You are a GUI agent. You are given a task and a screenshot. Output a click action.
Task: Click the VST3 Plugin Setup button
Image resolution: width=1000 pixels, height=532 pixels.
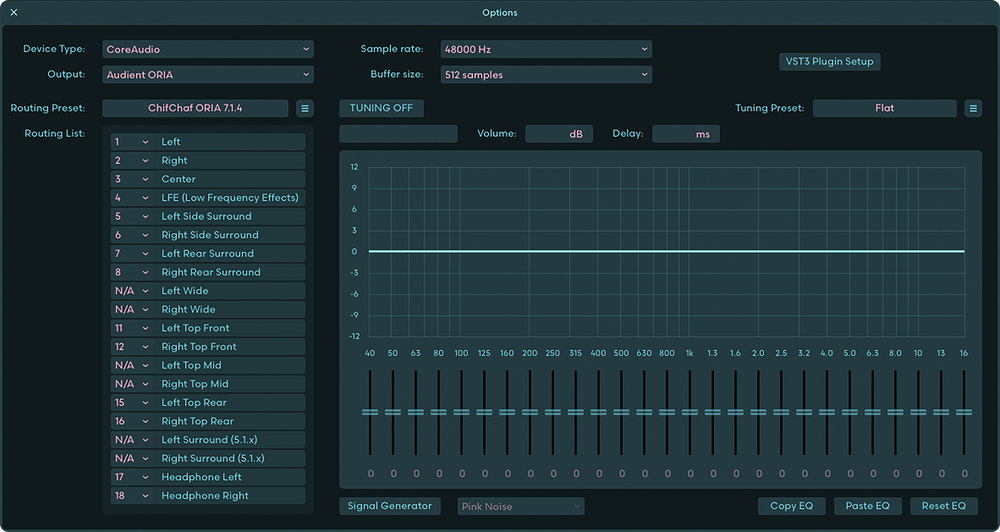pos(830,62)
